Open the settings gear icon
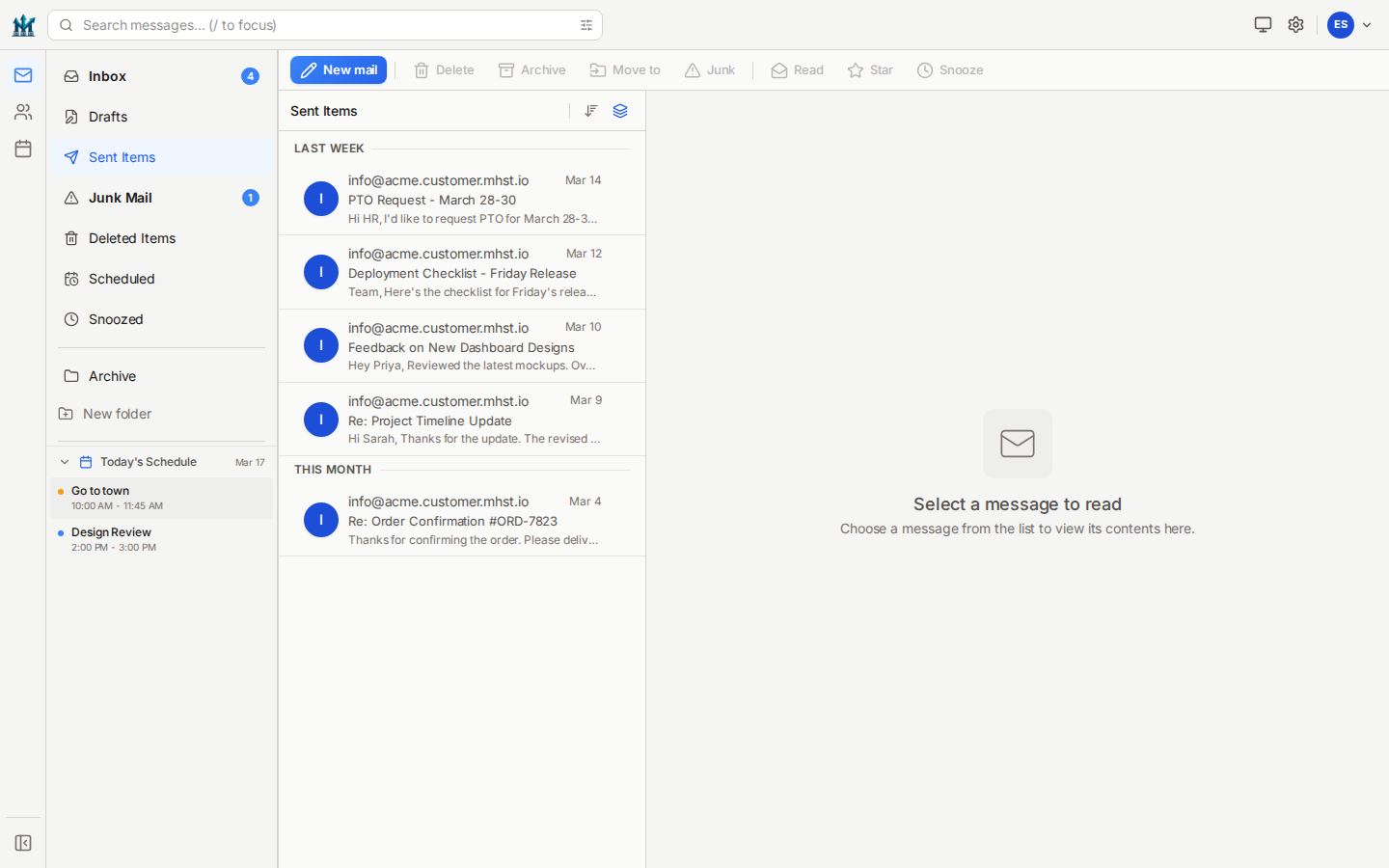Image resolution: width=1389 pixels, height=868 pixels. click(x=1295, y=25)
